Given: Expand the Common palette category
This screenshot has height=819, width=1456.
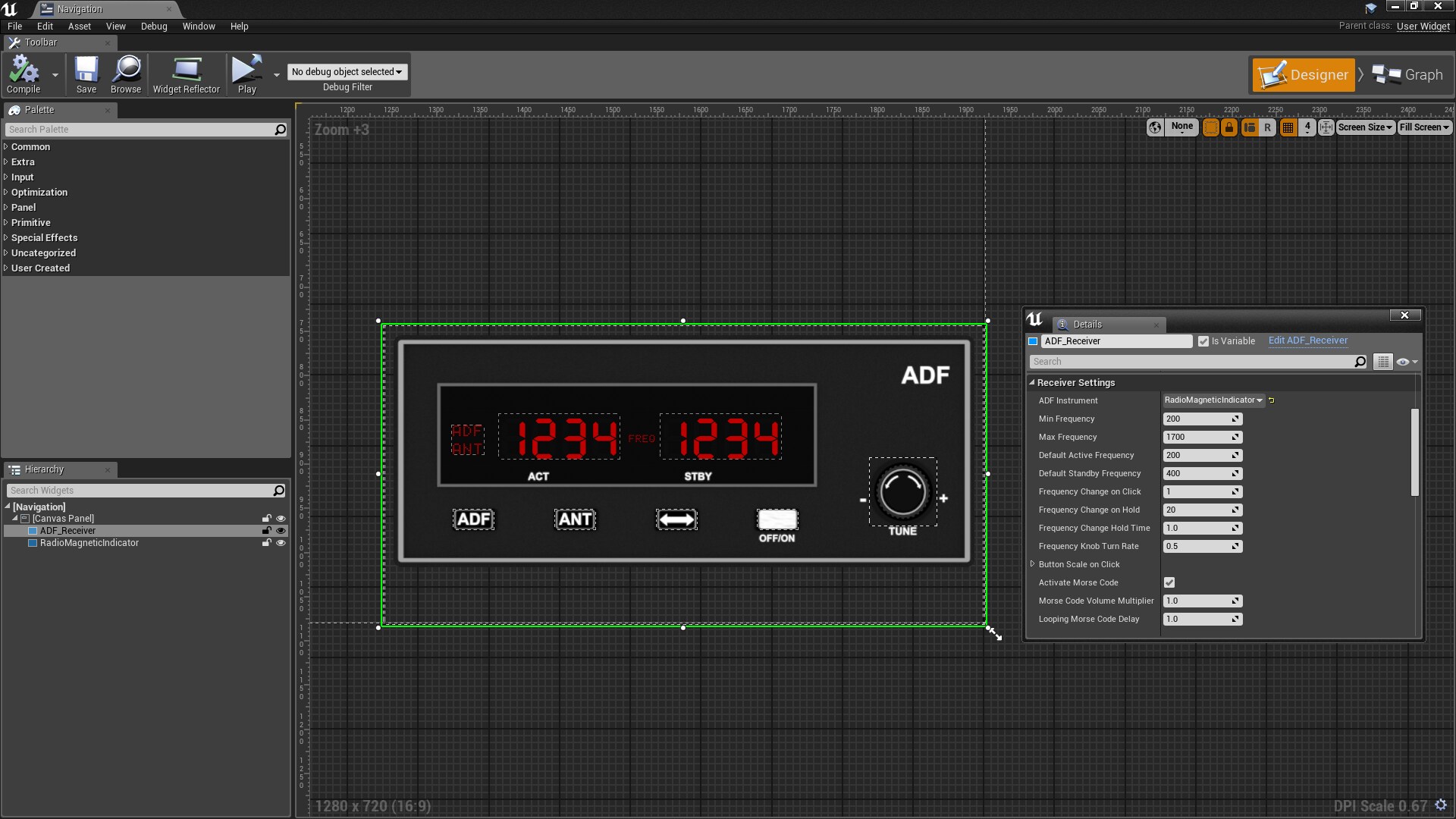Looking at the screenshot, I should (x=30, y=146).
